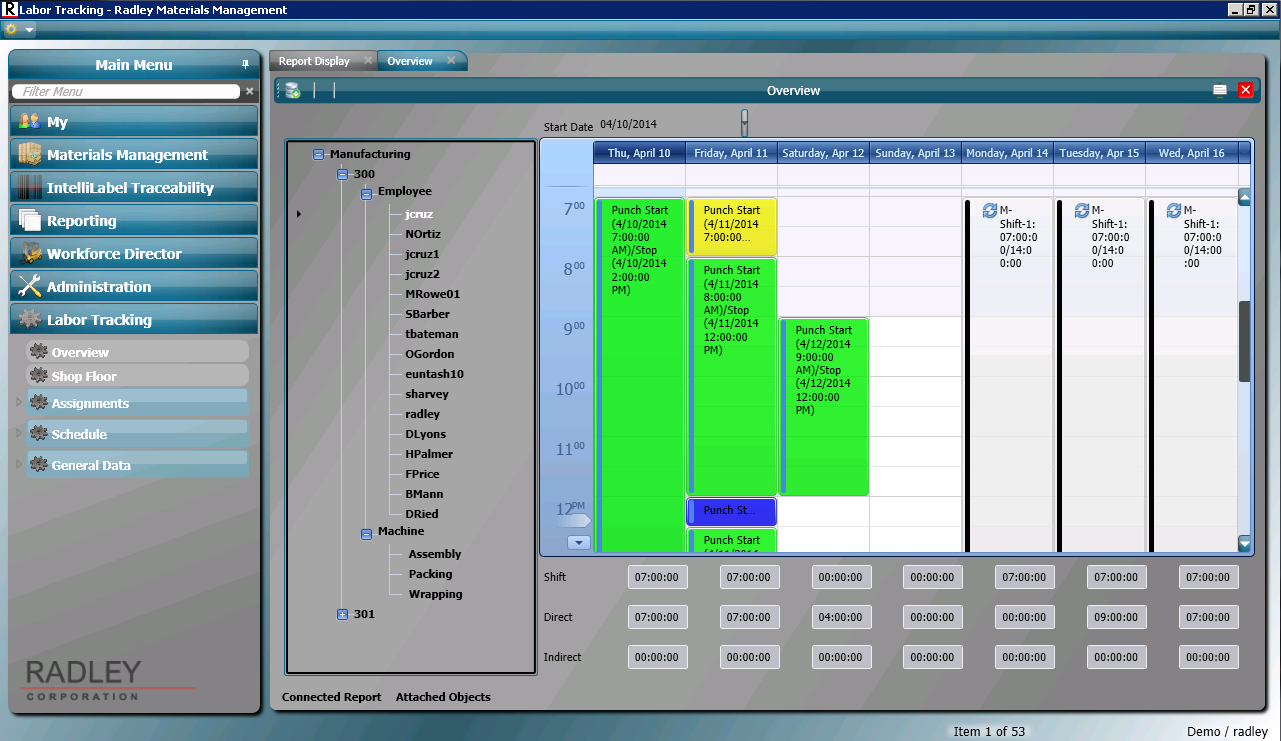Click the panel layout icon beside red close button

(1220, 91)
